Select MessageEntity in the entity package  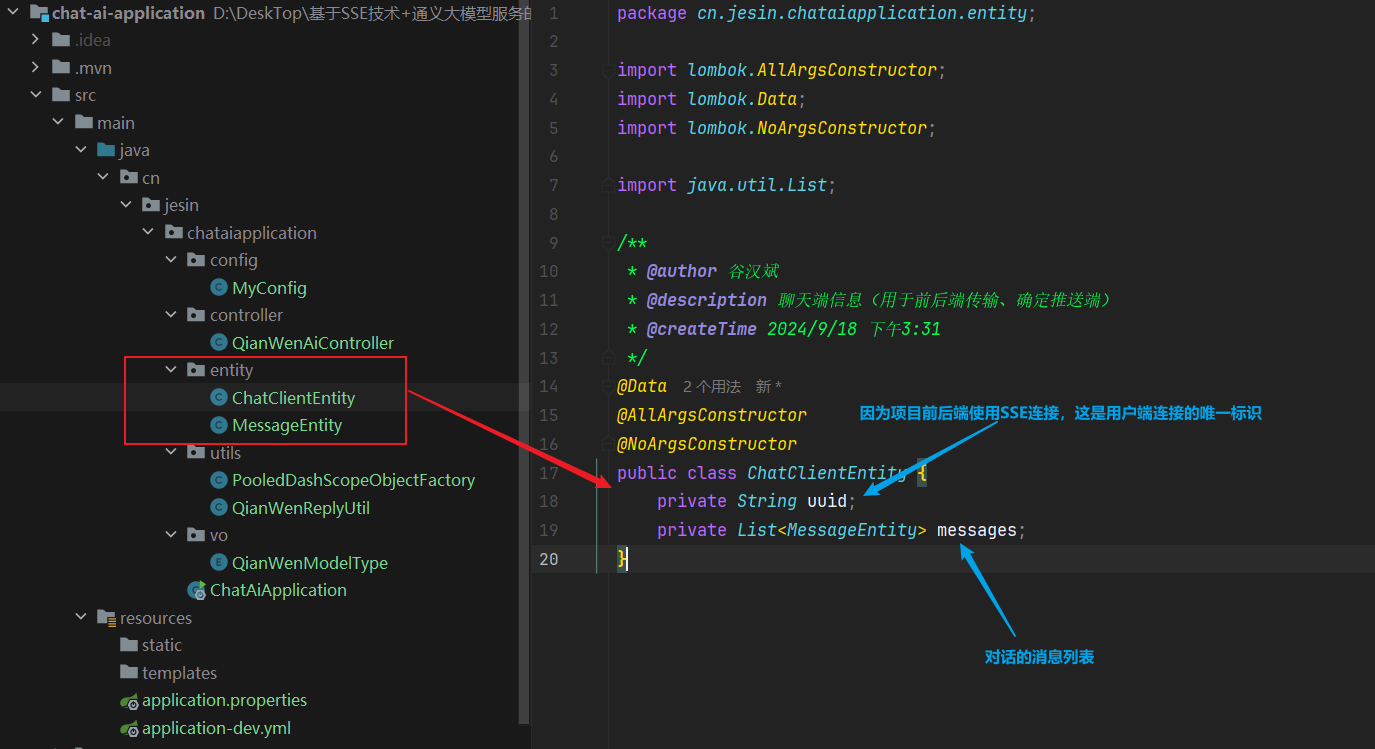(287, 425)
